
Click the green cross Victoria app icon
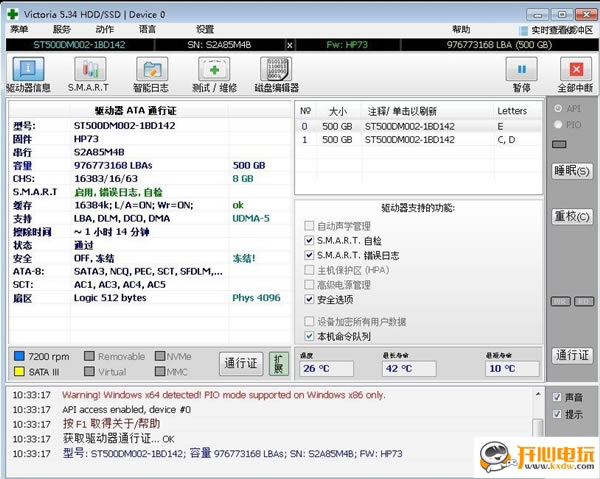pyautogui.click(x=13, y=14)
